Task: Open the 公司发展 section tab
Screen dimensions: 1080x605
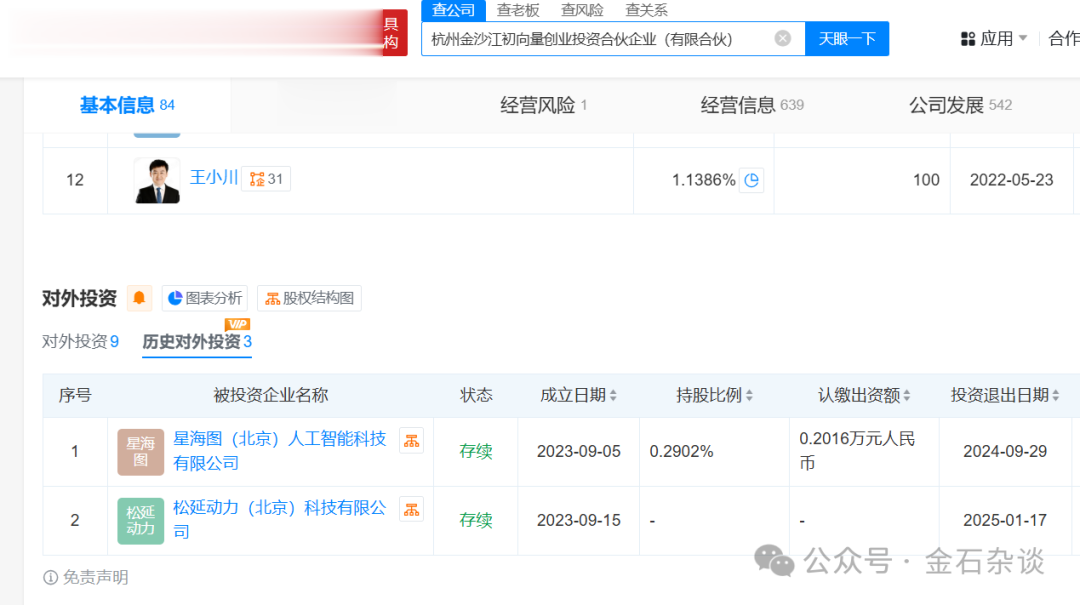Action: (960, 105)
